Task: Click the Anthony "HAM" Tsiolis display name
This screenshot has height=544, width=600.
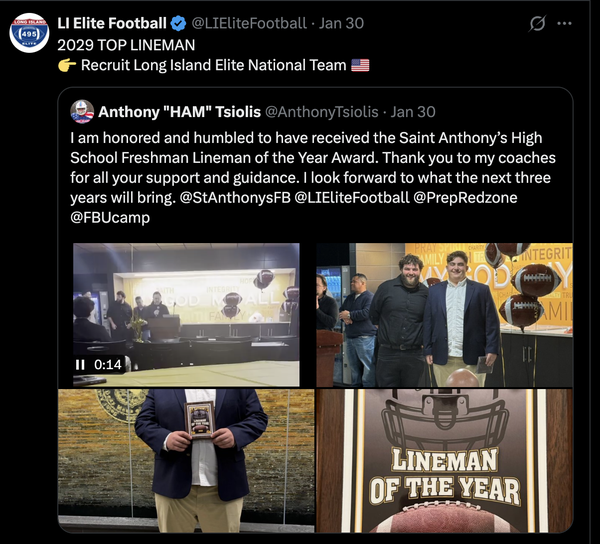Action: [x=179, y=112]
